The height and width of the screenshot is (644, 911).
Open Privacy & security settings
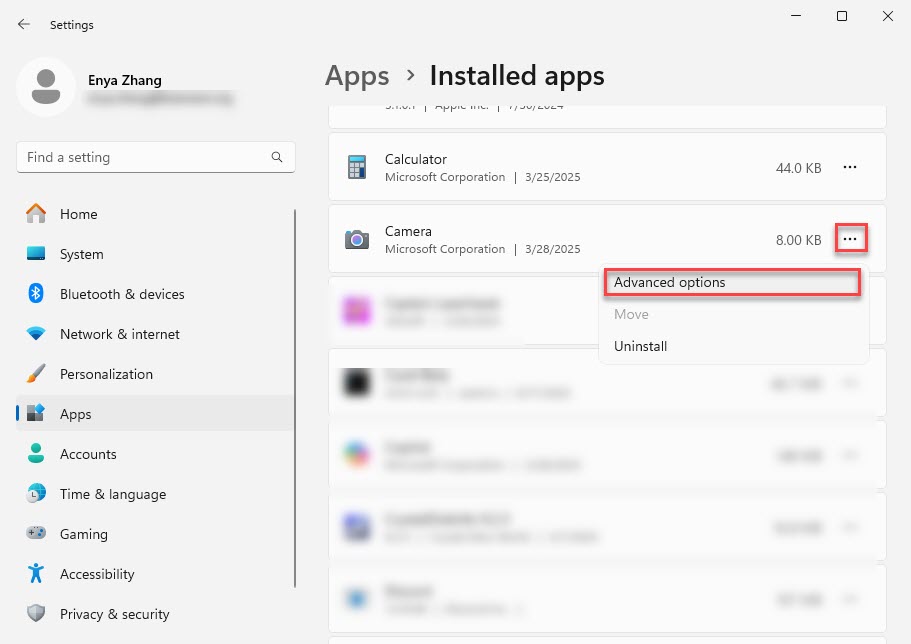tap(114, 614)
